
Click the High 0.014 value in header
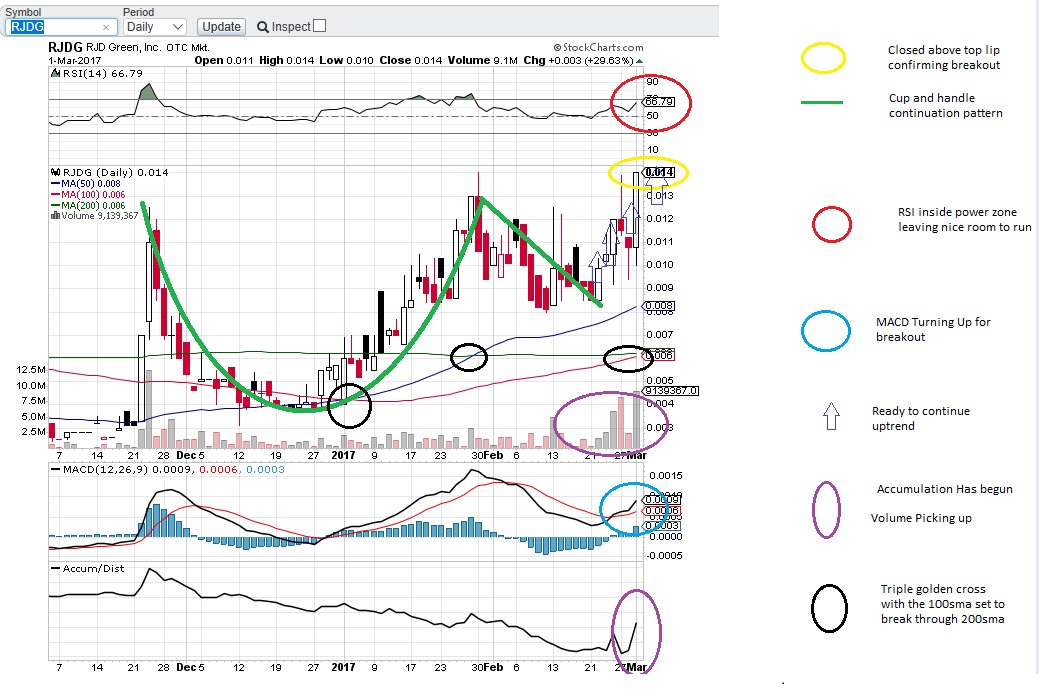[x=286, y=60]
